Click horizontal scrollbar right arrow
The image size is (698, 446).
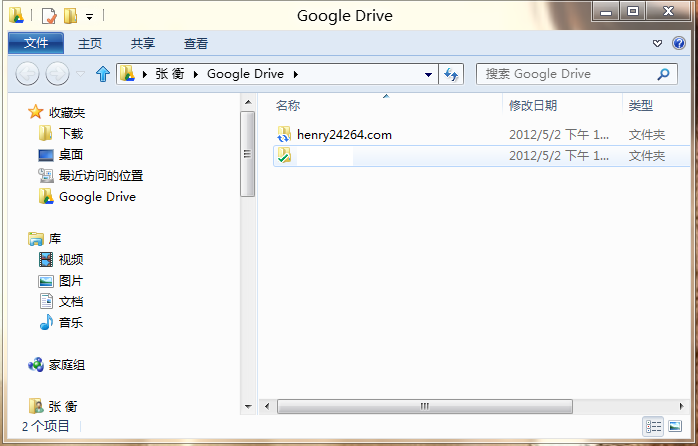(x=681, y=406)
